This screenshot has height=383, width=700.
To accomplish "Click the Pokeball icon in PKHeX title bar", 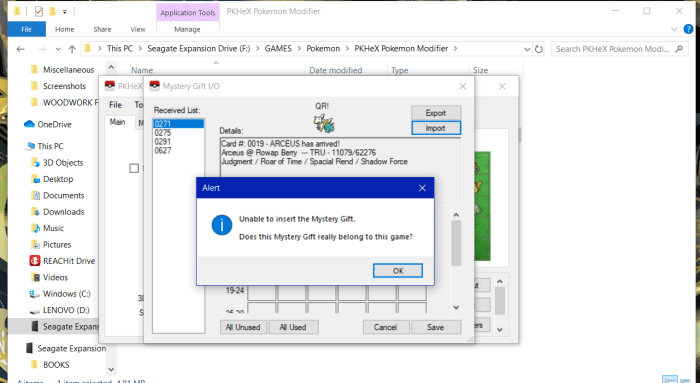I will 110,86.
